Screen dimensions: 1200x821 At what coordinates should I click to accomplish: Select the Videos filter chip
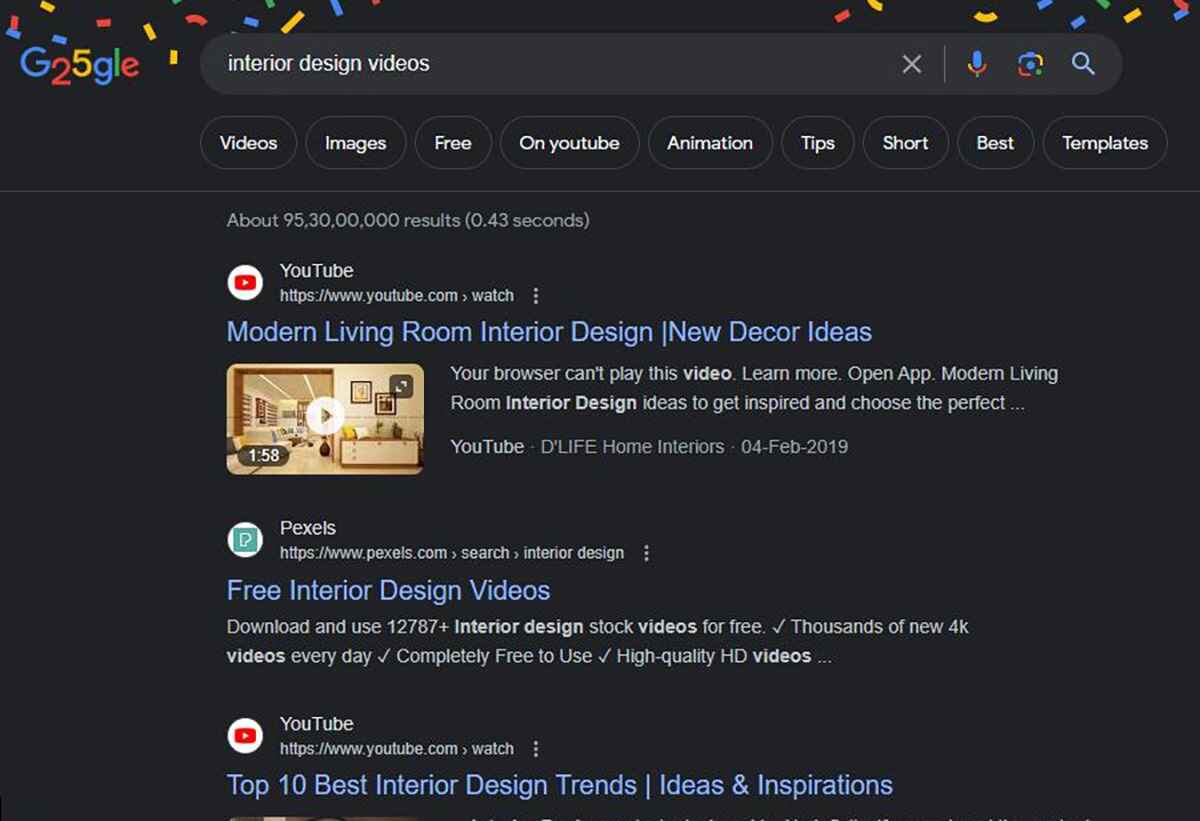(248, 143)
